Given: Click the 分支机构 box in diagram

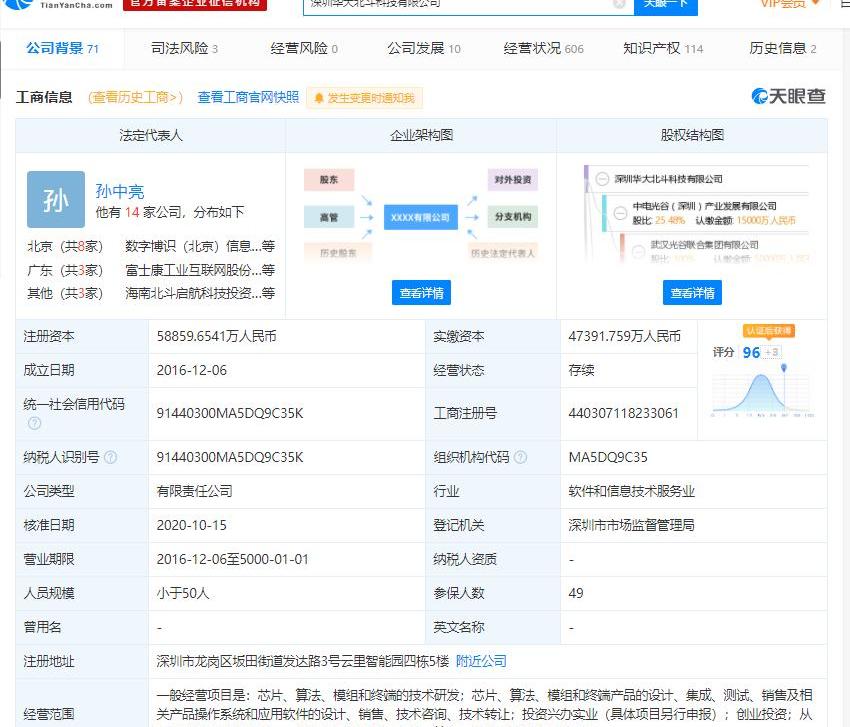Looking at the screenshot, I should coord(513,217).
